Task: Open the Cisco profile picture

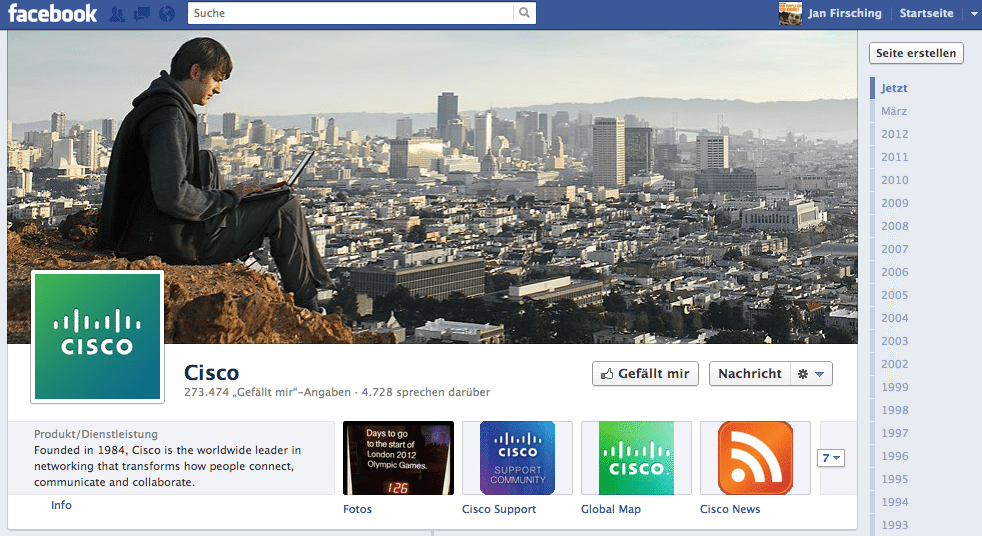Action: click(x=97, y=336)
